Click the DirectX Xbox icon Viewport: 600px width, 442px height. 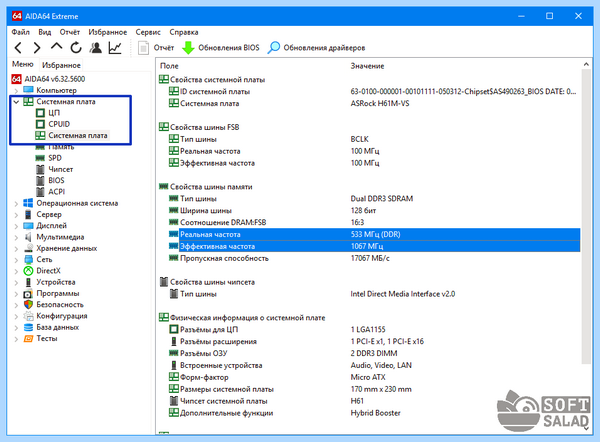pyautogui.click(x=28, y=271)
